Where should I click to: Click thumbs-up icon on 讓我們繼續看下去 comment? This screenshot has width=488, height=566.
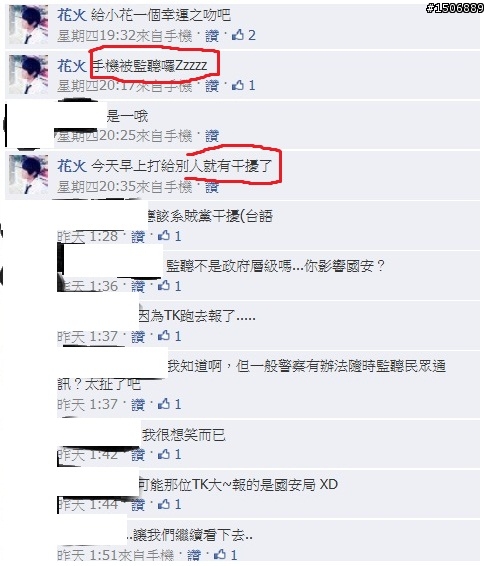[x=220, y=554]
